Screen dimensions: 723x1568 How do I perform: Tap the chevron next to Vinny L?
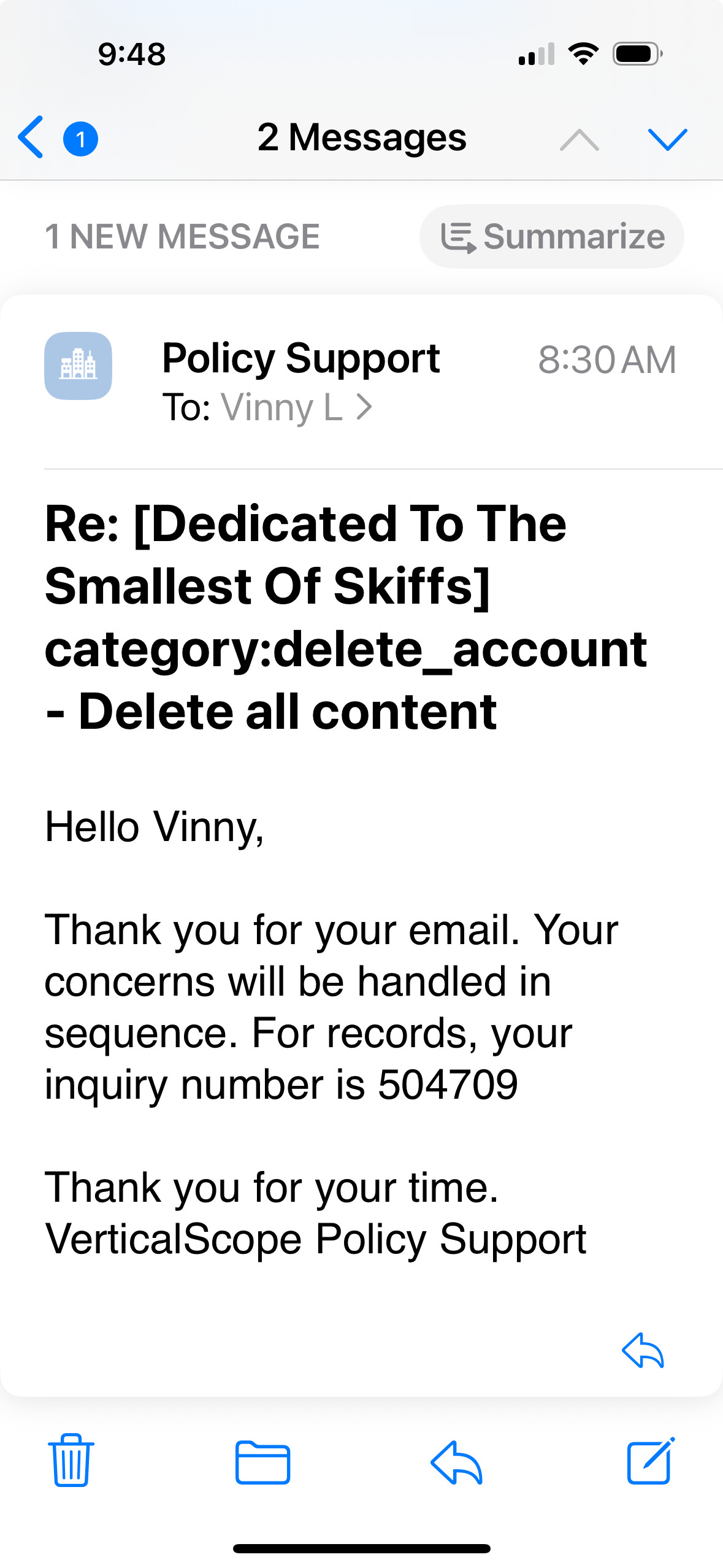click(x=364, y=407)
